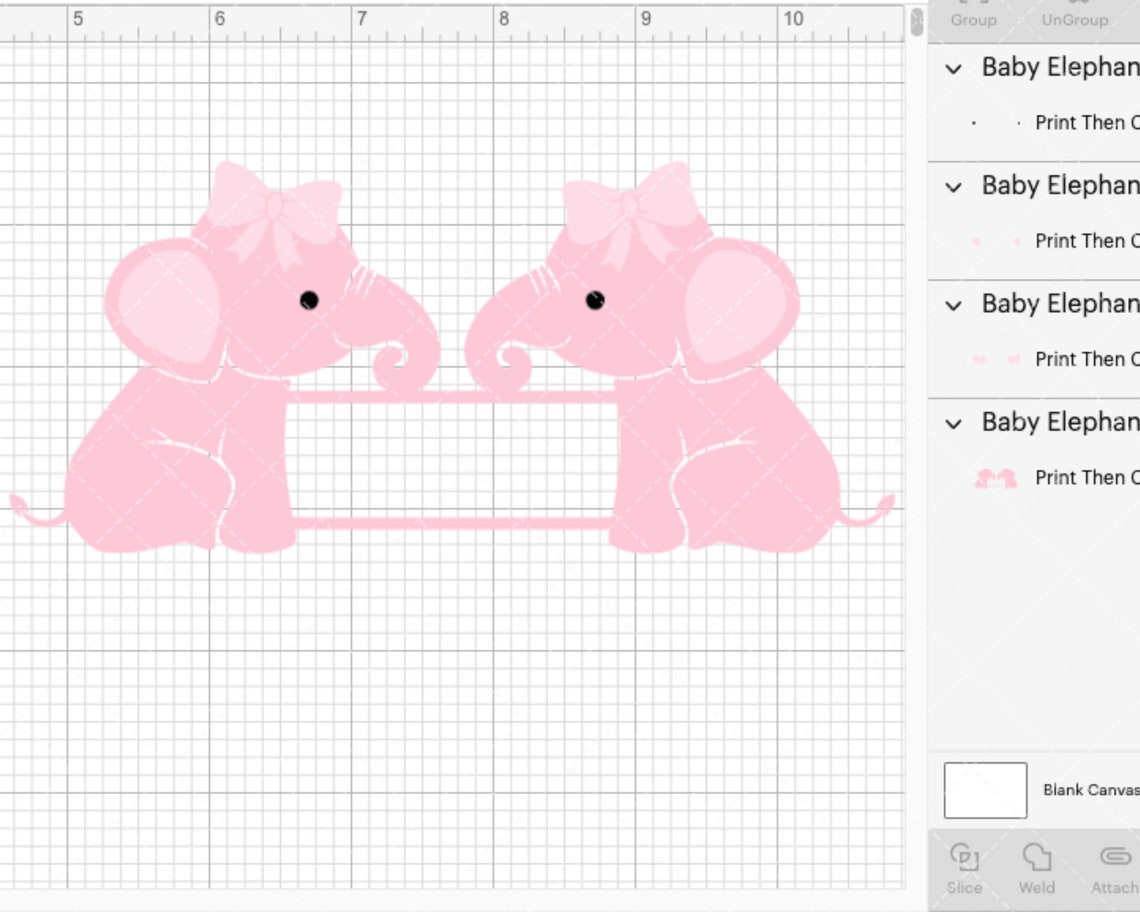Open the Blank Canvas color swatch
This screenshot has width=1140, height=912.
click(x=985, y=789)
